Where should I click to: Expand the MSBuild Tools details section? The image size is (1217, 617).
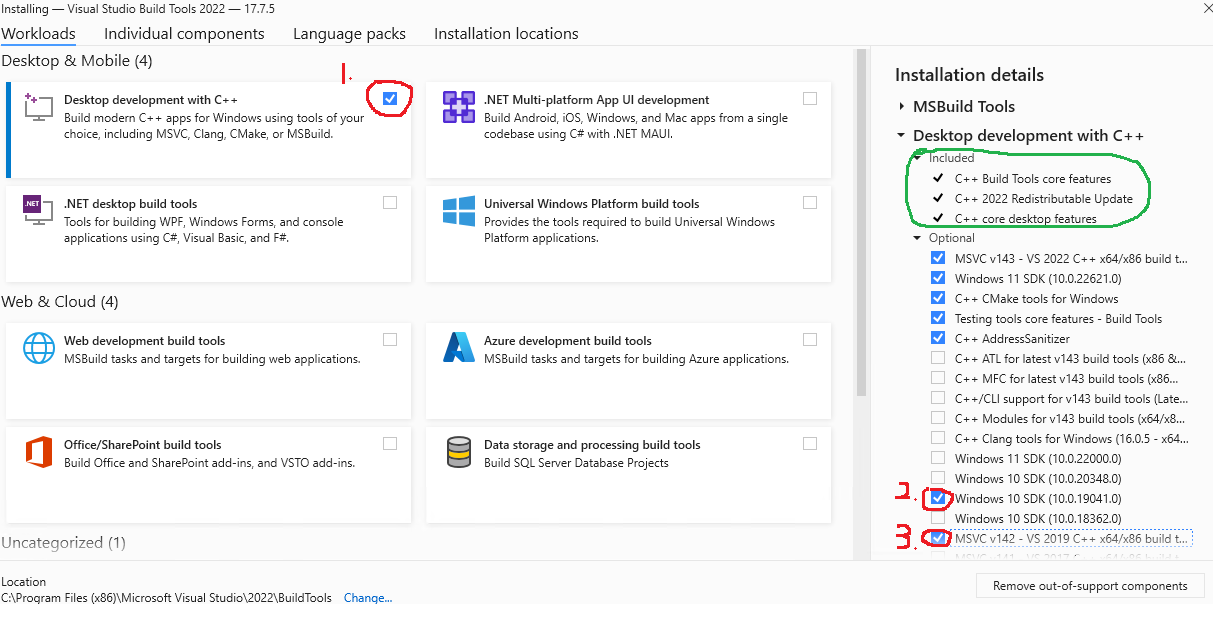[902, 106]
